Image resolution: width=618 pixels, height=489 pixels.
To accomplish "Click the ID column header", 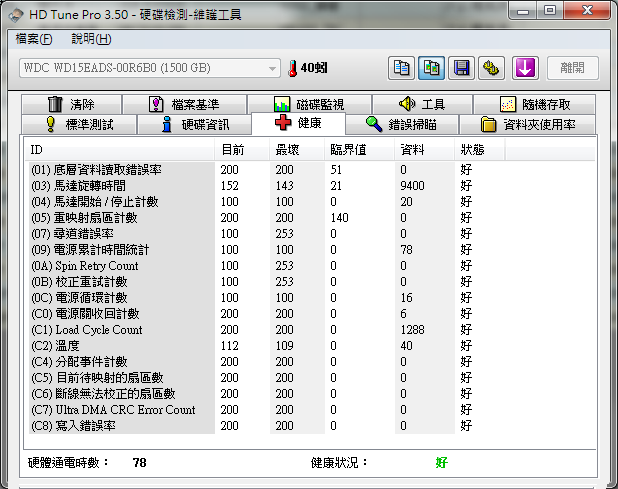I will [120, 150].
